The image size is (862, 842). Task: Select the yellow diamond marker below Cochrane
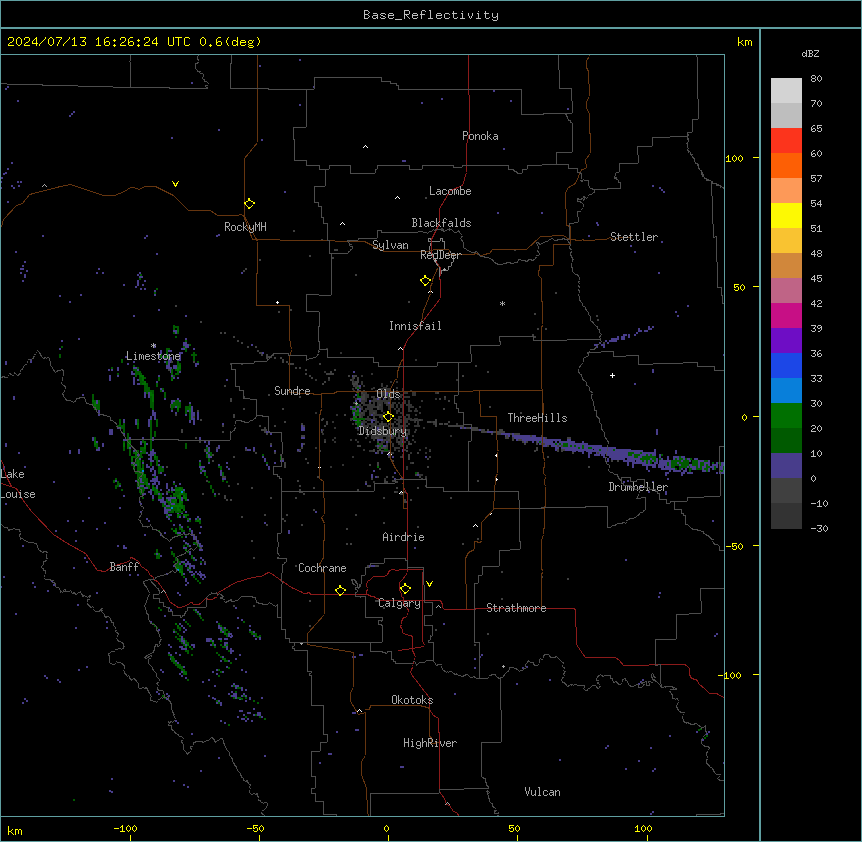(340, 590)
